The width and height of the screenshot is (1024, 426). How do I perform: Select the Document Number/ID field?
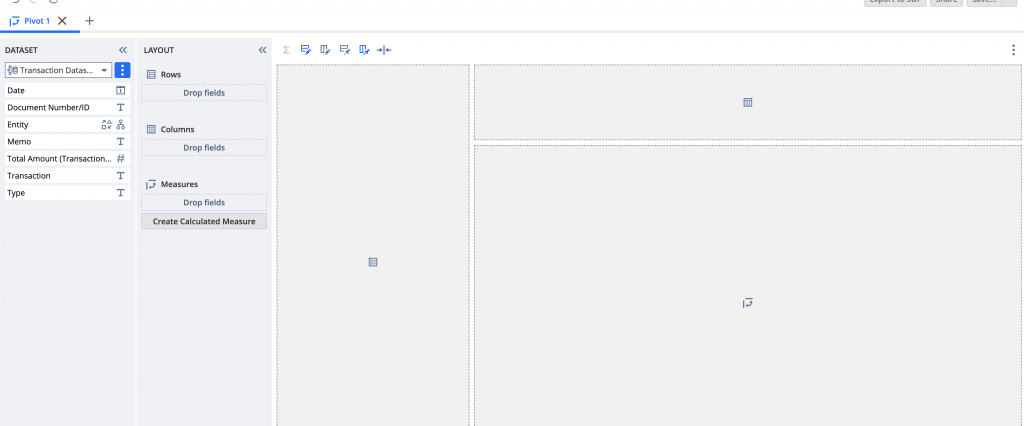pyautogui.click(x=67, y=107)
